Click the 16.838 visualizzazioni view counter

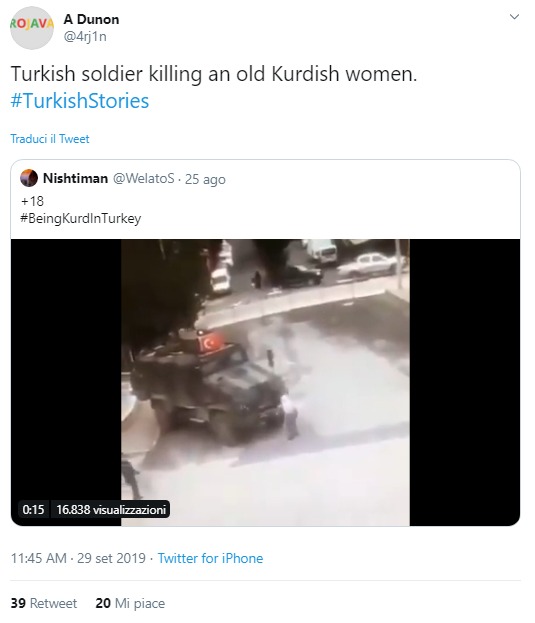tap(111, 509)
